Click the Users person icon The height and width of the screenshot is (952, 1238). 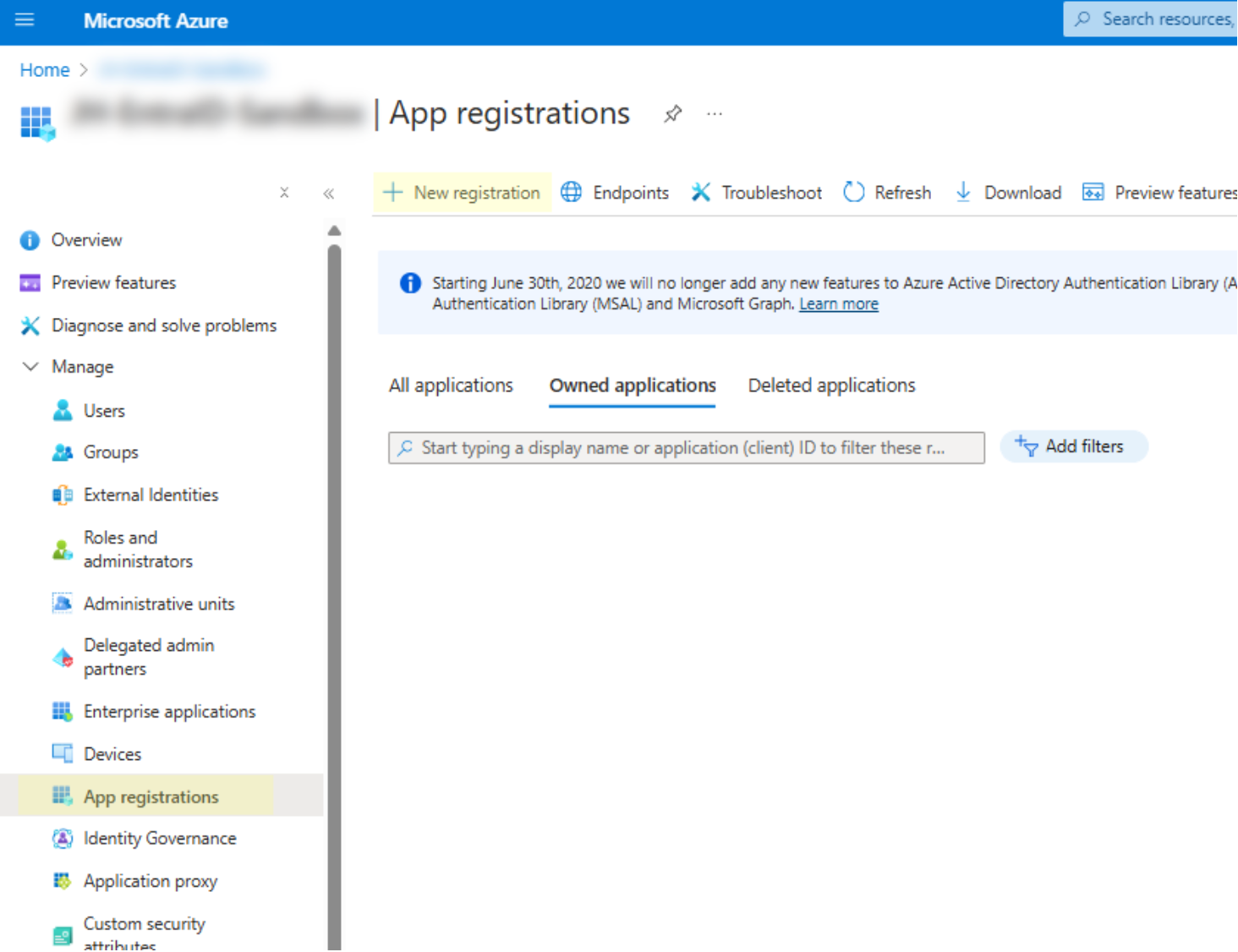click(x=63, y=410)
